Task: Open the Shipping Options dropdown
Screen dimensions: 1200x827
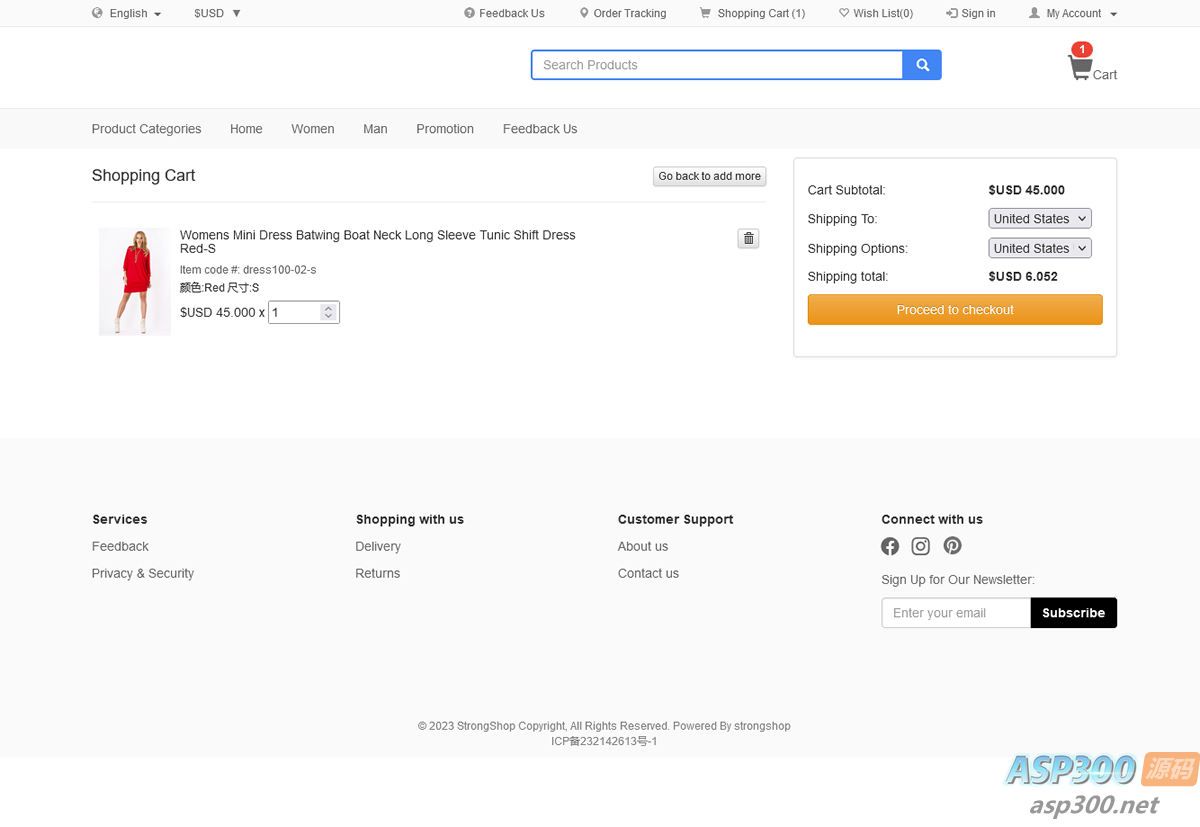Action: point(1040,248)
